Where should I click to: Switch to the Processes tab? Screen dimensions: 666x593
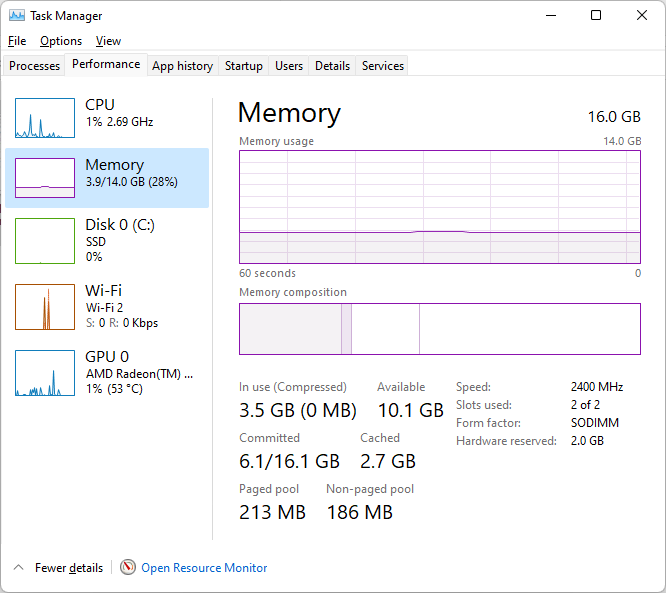34,66
